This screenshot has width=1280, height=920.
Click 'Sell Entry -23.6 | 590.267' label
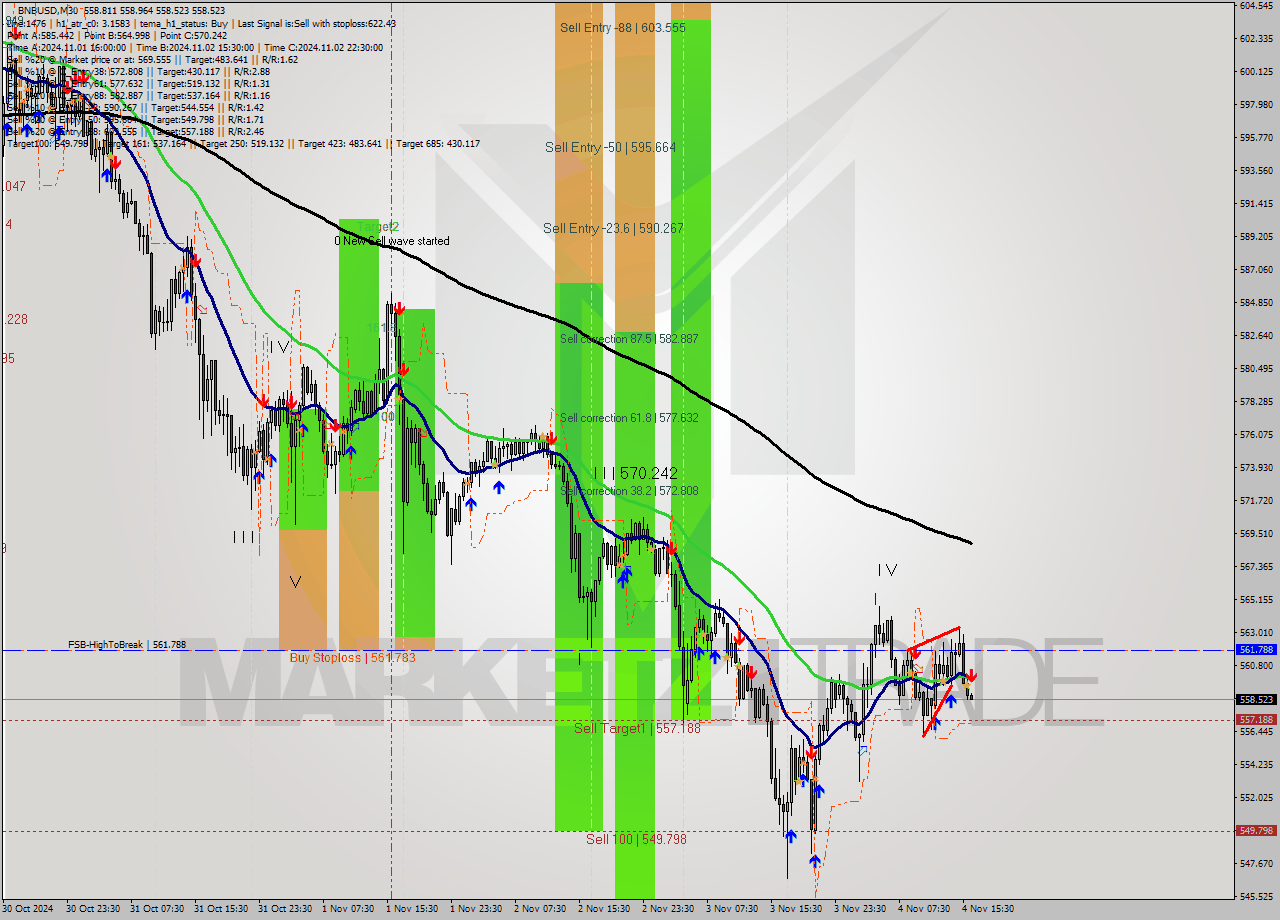613,228
